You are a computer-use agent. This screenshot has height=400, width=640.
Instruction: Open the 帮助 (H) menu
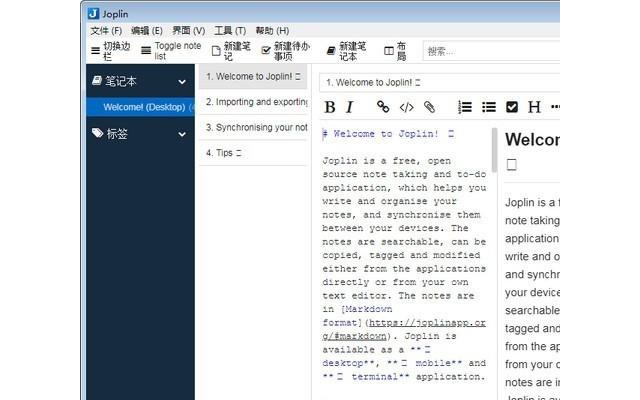(272, 31)
